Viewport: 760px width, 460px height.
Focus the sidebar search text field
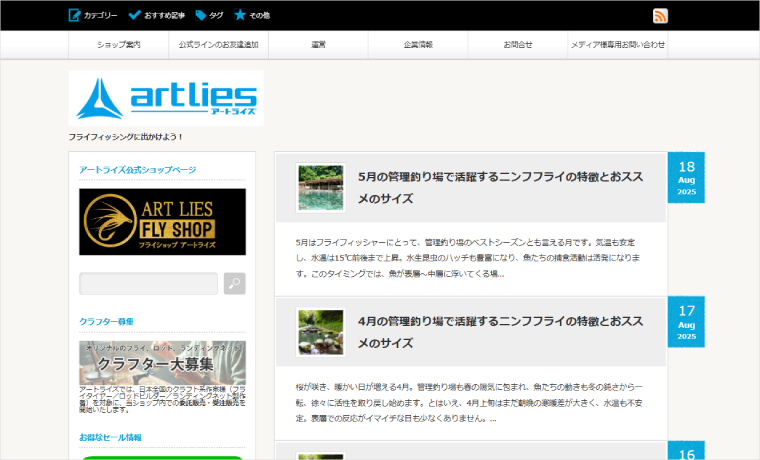[x=148, y=284]
